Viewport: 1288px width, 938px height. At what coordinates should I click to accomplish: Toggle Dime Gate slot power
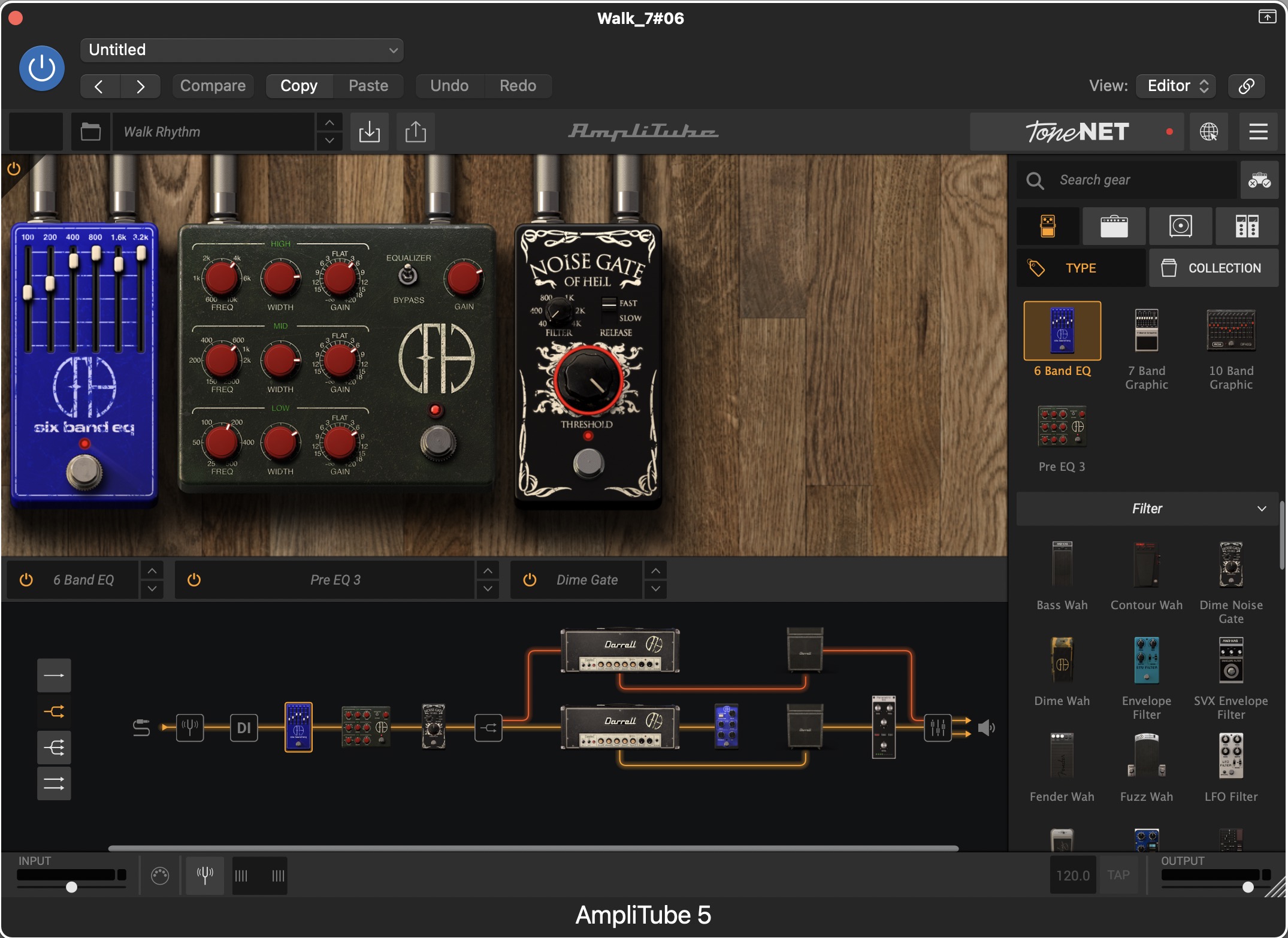pyautogui.click(x=530, y=580)
